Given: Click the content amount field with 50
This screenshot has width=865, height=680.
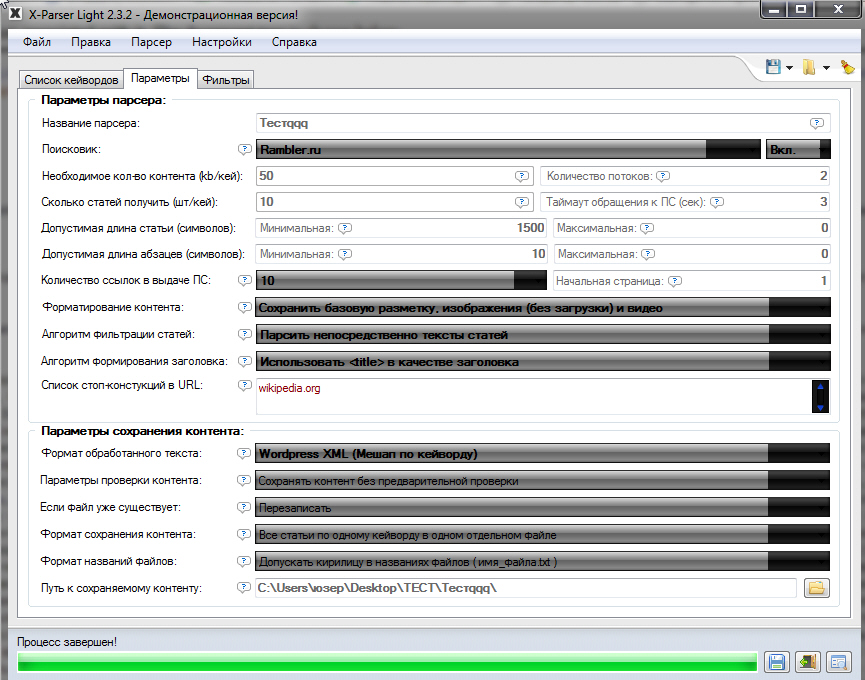Looking at the screenshot, I should [x=394, y=176].
